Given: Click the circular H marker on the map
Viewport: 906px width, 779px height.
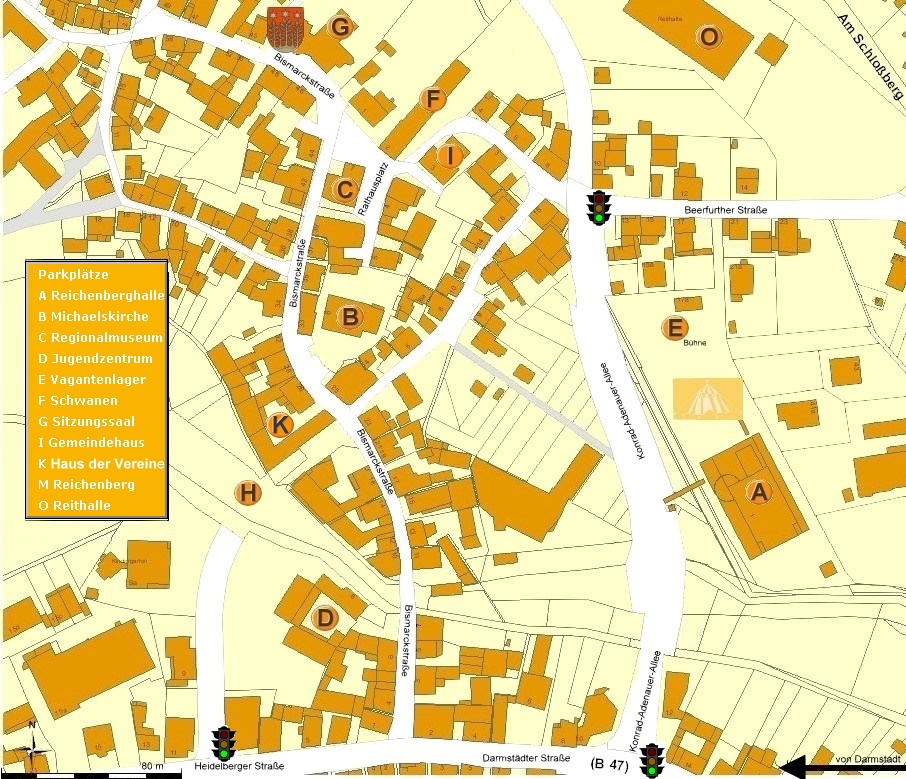Looking at the screenshot, I should pos(249,492).
